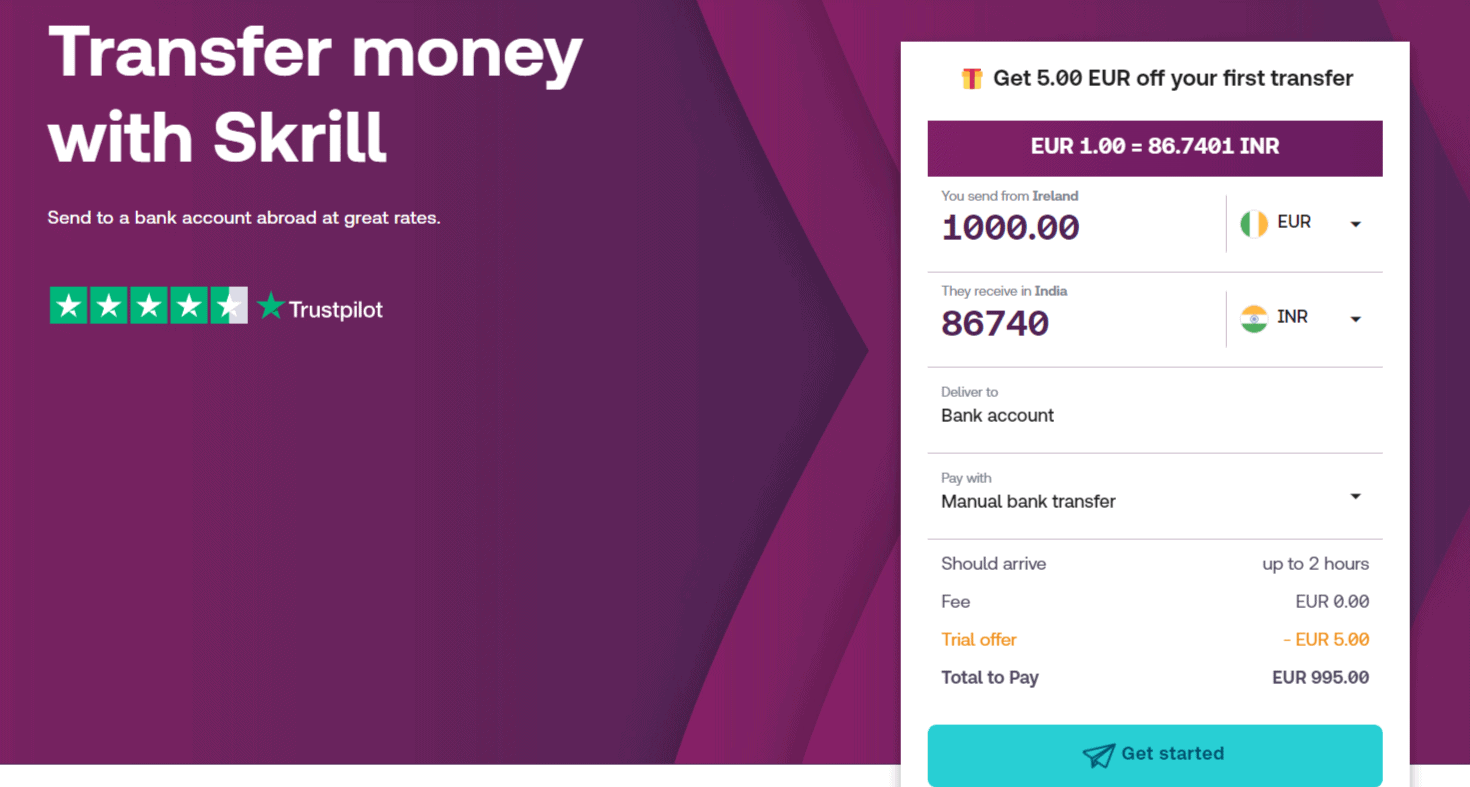Click the They receive amount field
Image resolution: width=1470 pixels, height=787 pixels.
[995, 323]
